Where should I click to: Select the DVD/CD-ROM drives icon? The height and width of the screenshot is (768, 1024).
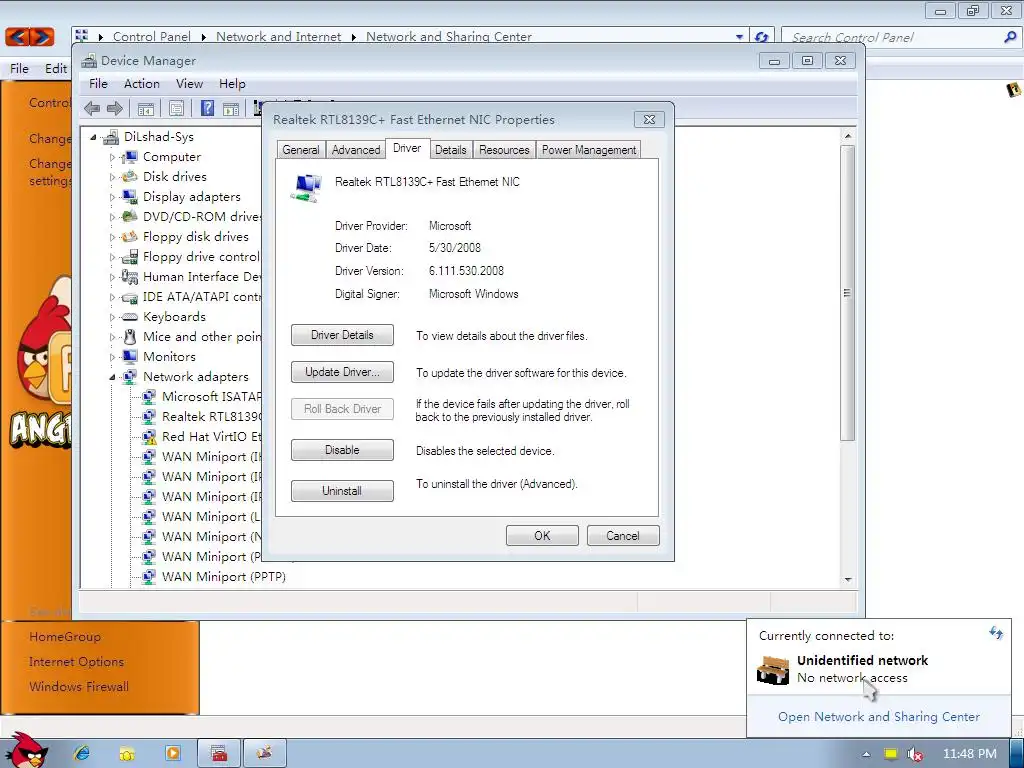coord(130,216)
